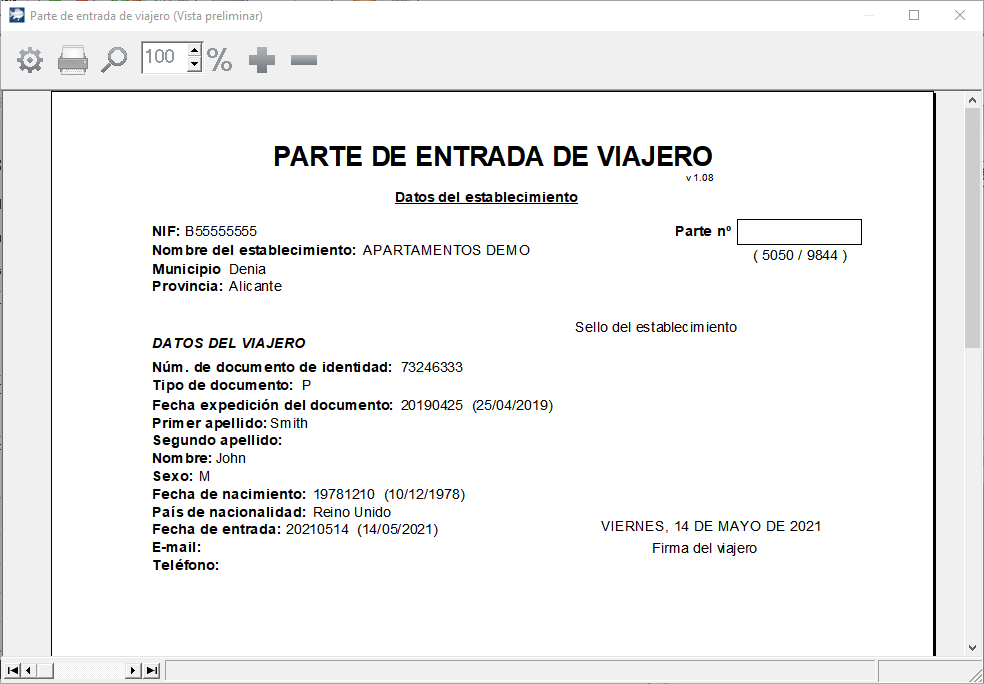Screen dimensions: 984x684
Task: Click the percent symbol icon
Action: click(219, 60)
